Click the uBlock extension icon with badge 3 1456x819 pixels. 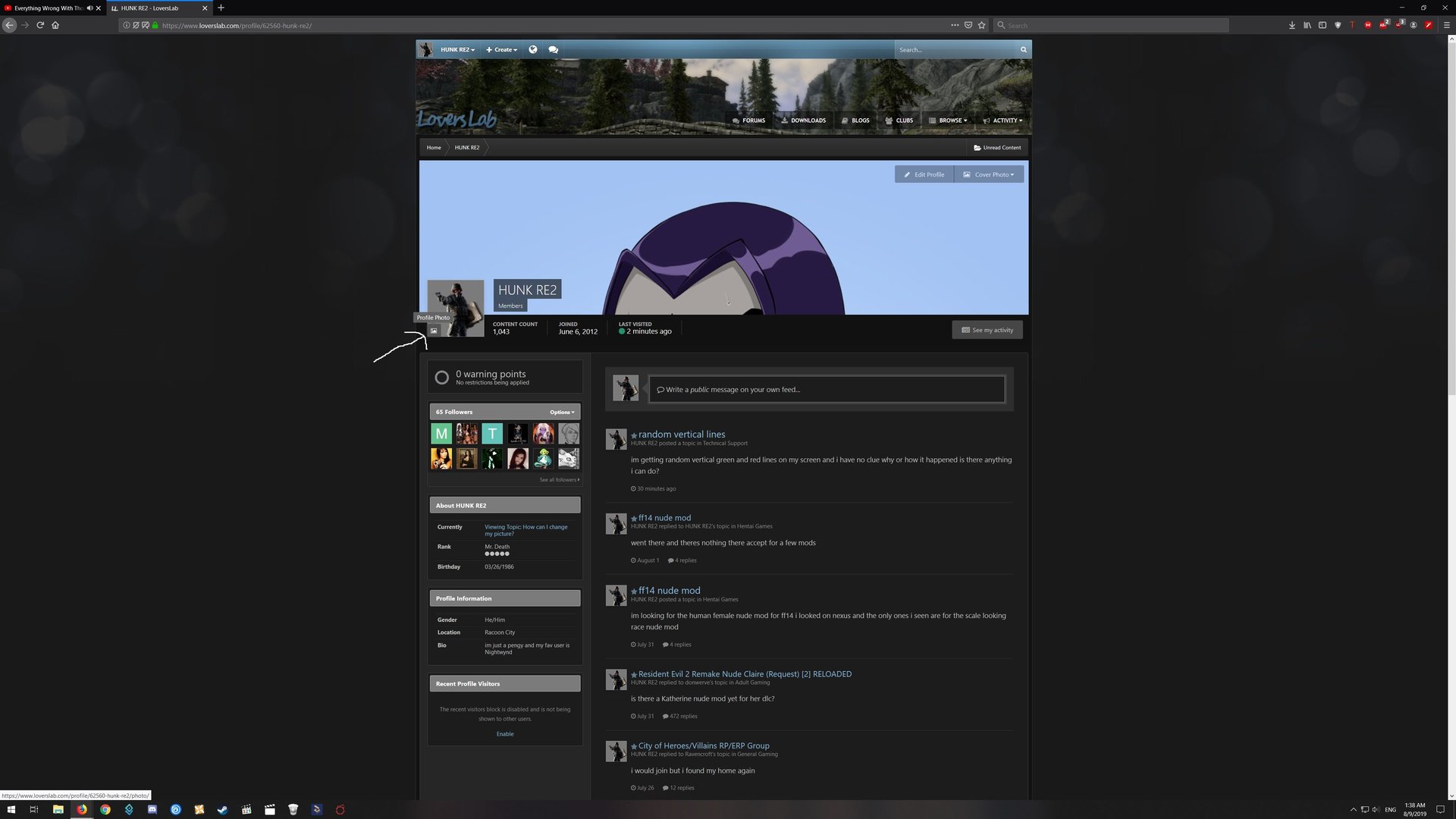(1399, 24)
